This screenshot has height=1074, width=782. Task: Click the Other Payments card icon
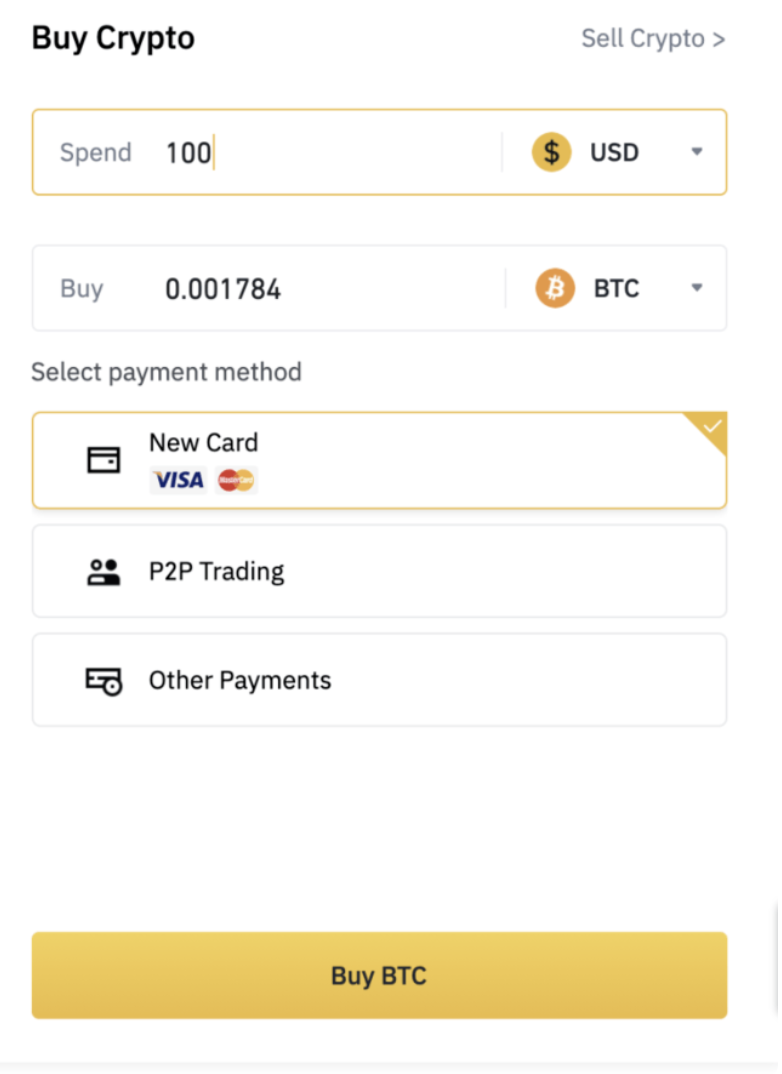[x=103, y=681]
